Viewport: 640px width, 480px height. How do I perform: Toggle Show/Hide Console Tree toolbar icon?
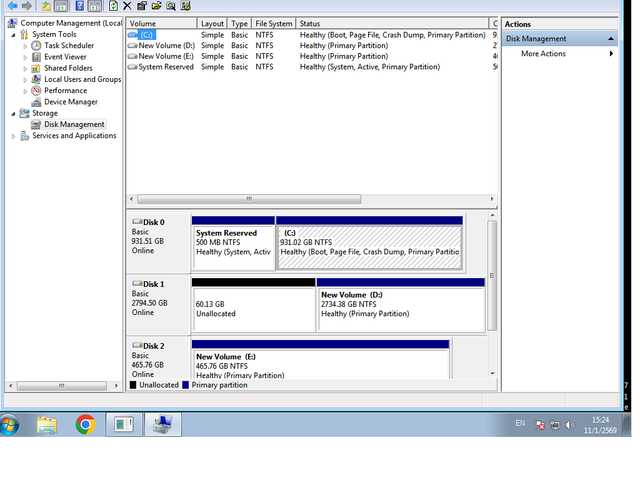[x=61, y=6]
